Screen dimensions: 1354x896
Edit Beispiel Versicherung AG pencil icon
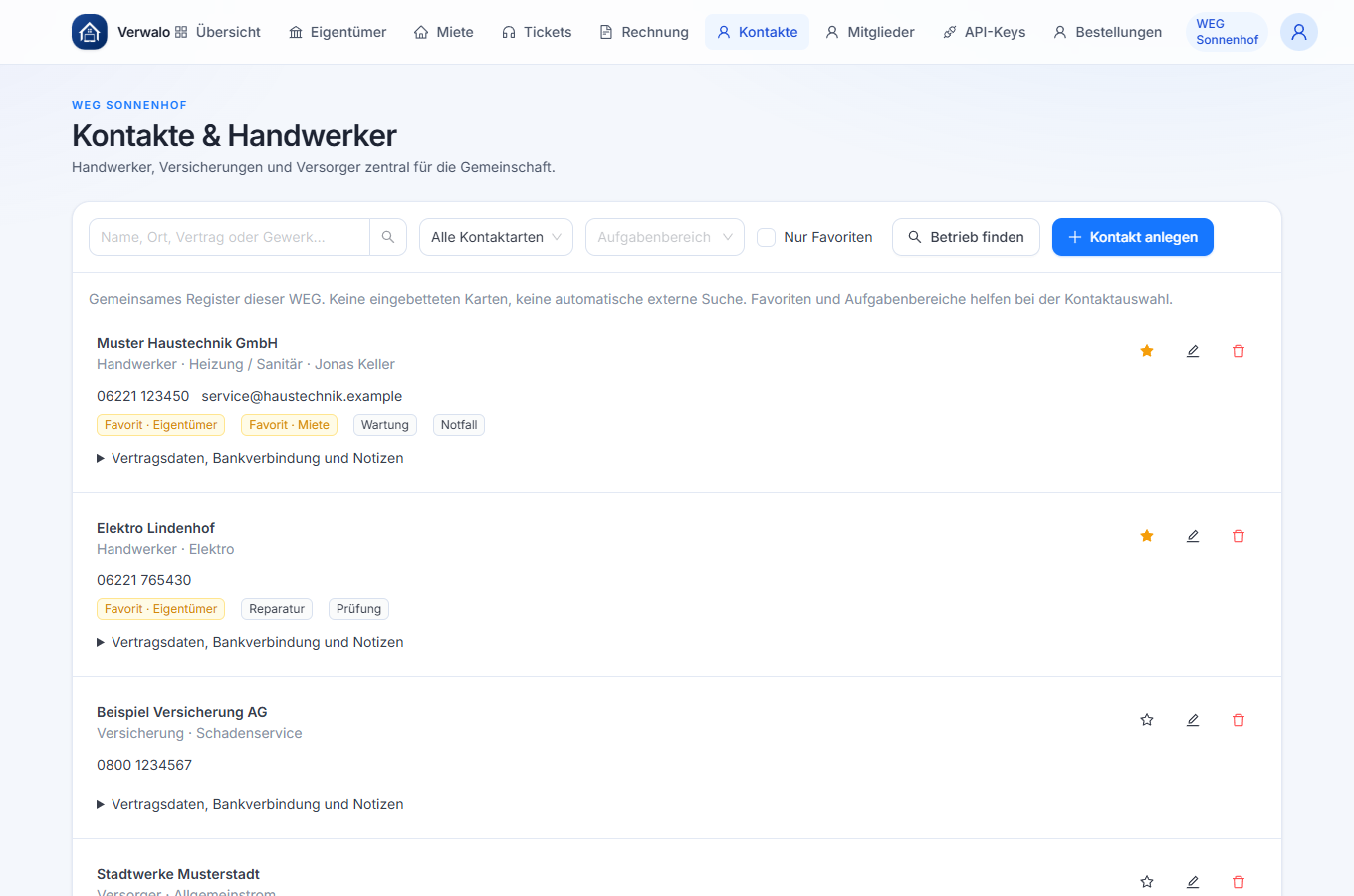click(1193, 720)
